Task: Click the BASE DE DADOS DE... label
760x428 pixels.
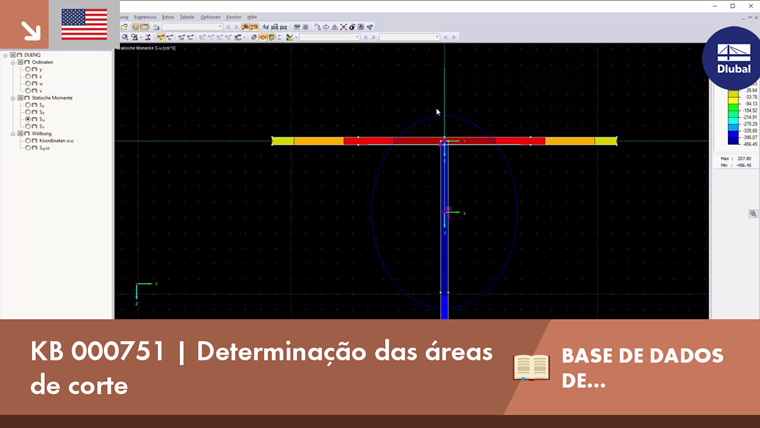Action: pos(642,368)
